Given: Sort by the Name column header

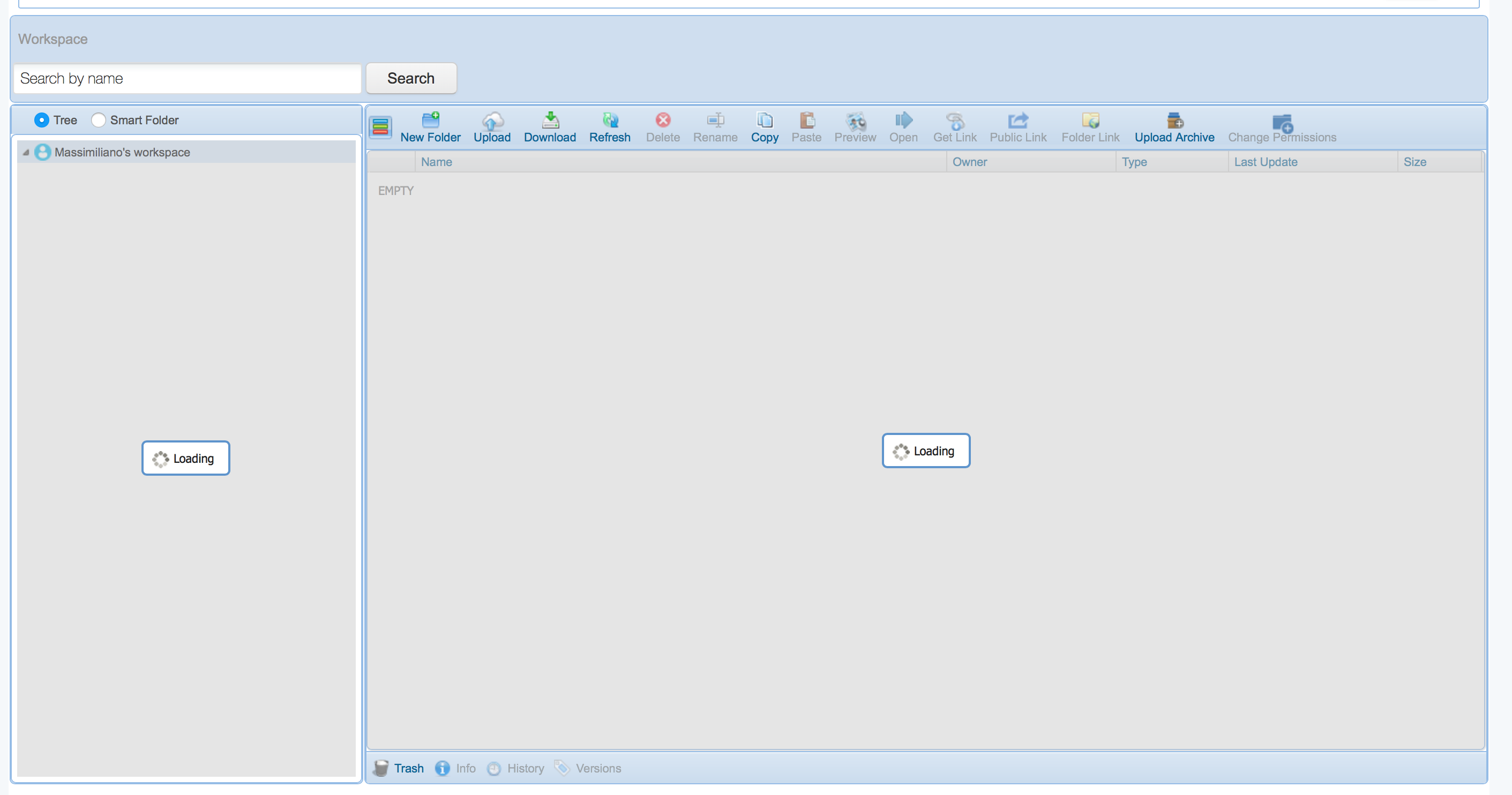Looking at the screenshot, I should click(436, 162).
